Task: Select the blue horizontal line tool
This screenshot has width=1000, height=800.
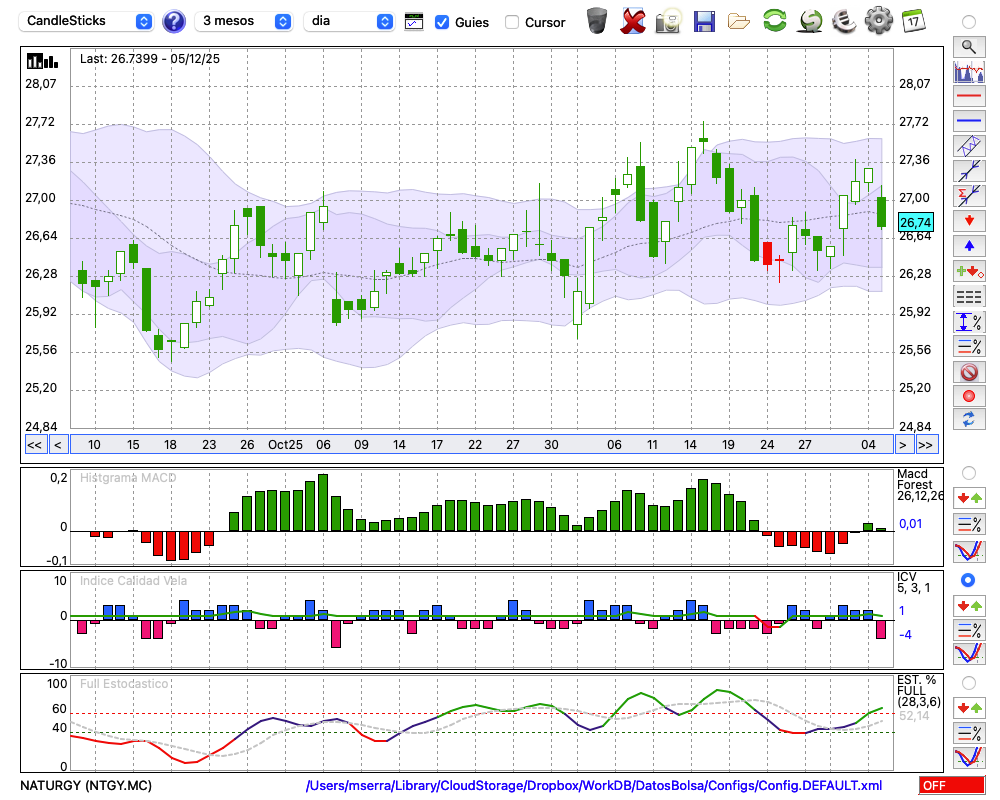Action: [968, 121]
